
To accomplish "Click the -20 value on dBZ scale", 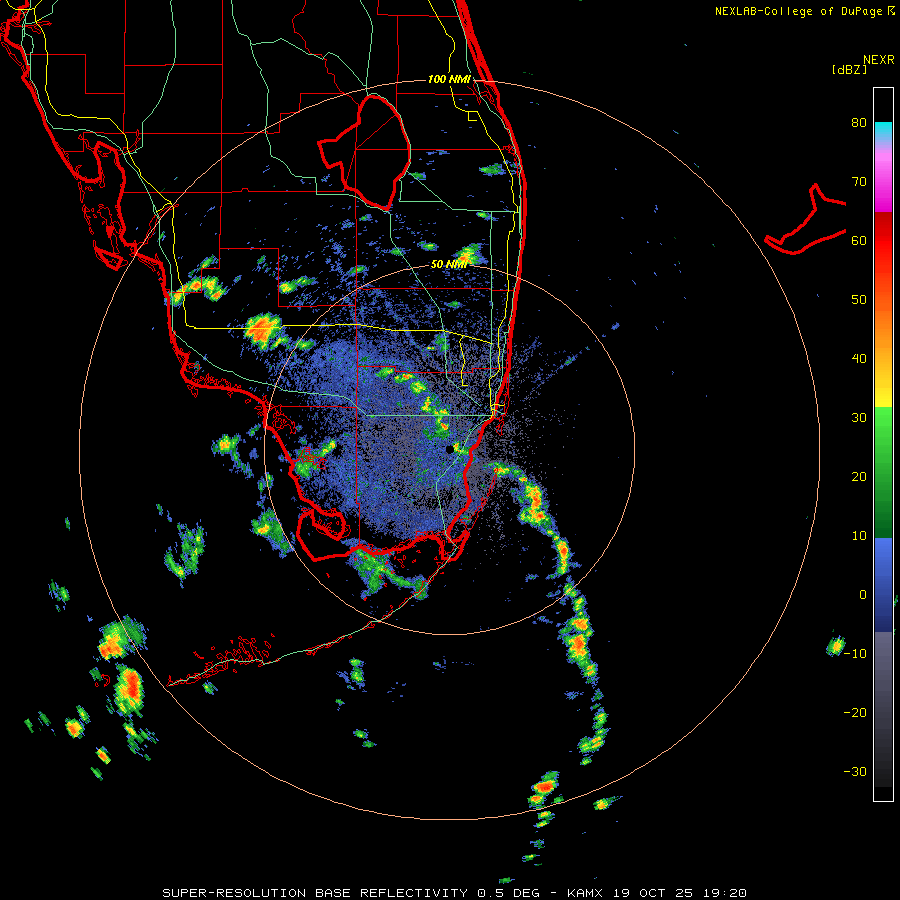I will (x=855, y=713).
